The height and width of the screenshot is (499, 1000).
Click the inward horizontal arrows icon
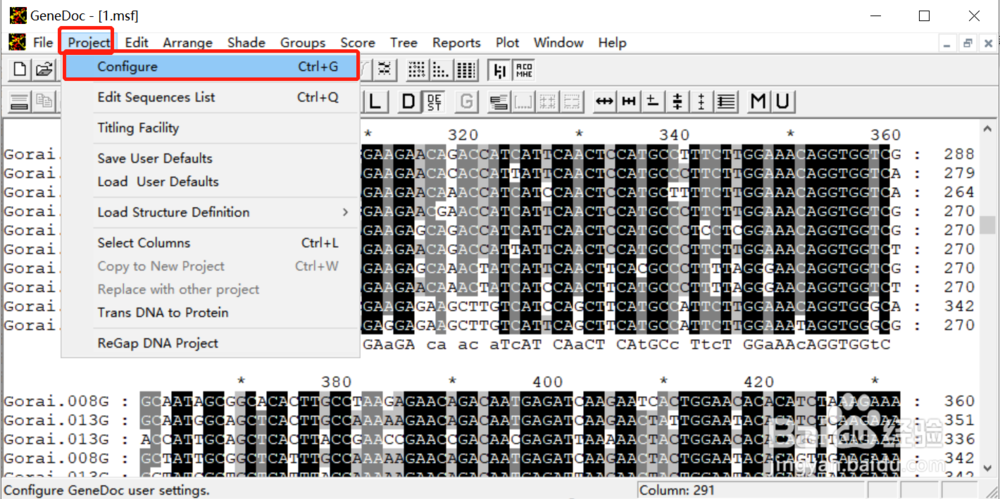coord(628,101)
